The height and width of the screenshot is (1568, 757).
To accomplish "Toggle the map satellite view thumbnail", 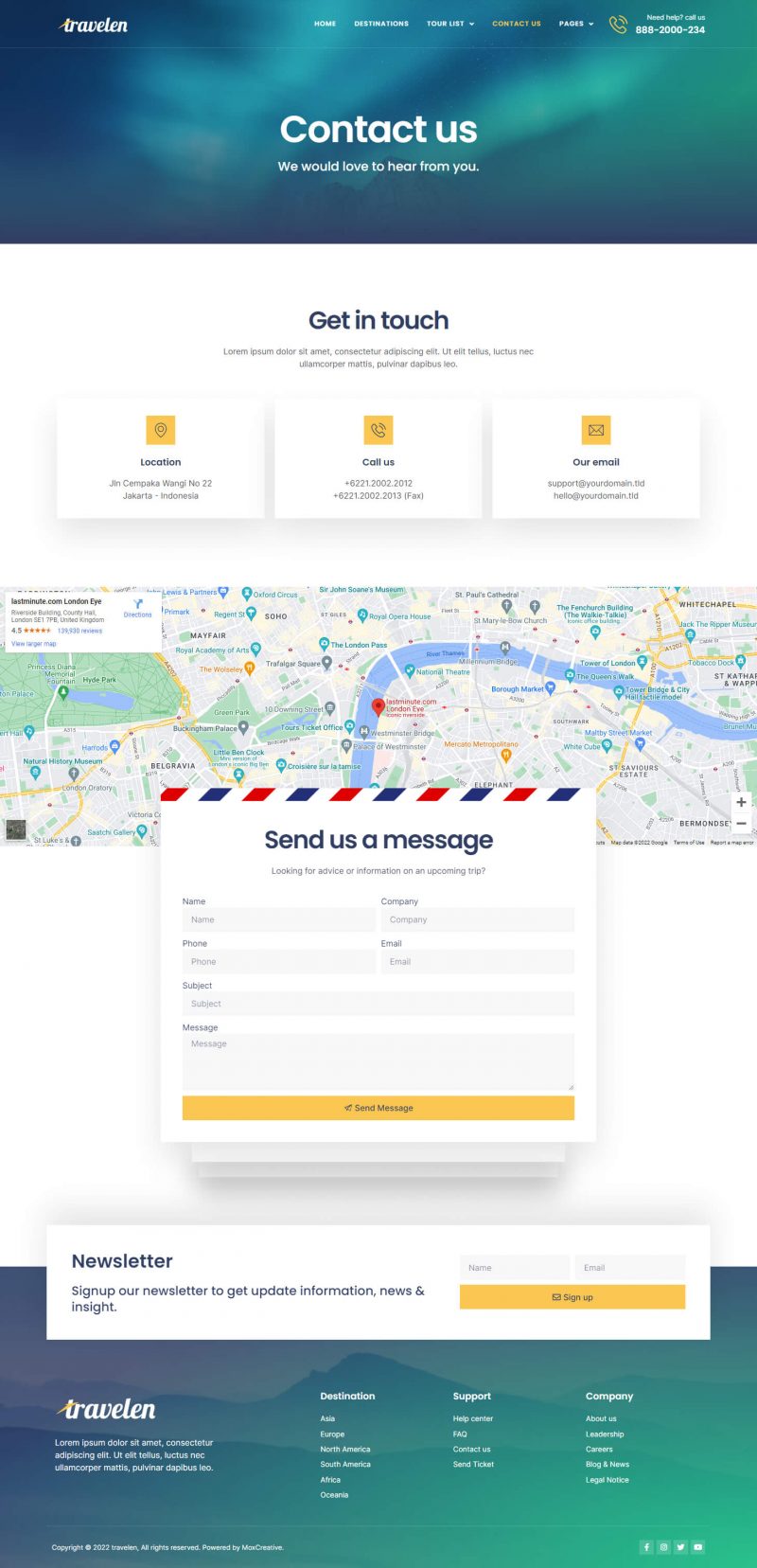I will click(x=15, y=829).
